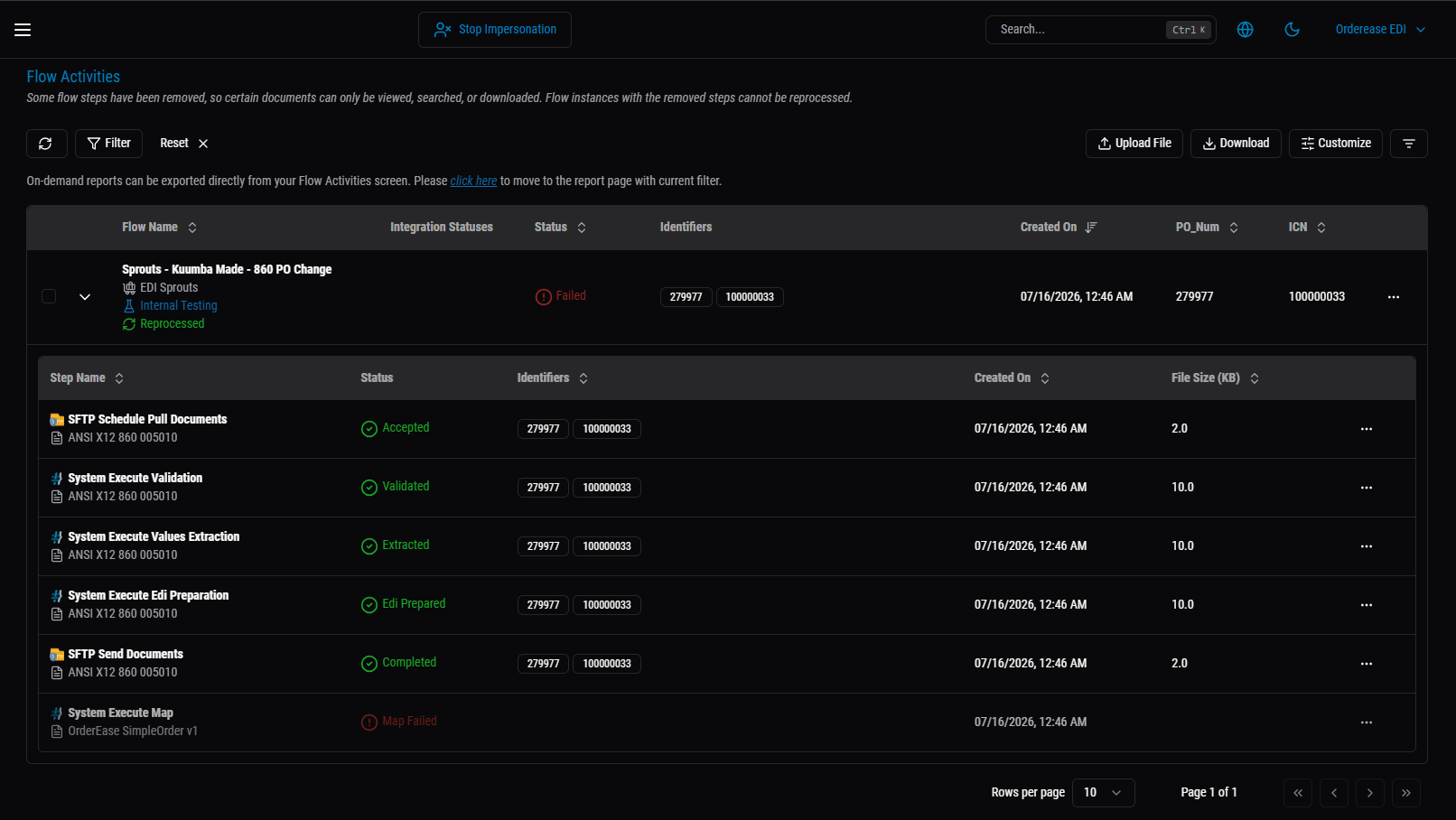Expand the Orderease EDI account menu
Screen dimensions: 1456x820
(1380, 30)
